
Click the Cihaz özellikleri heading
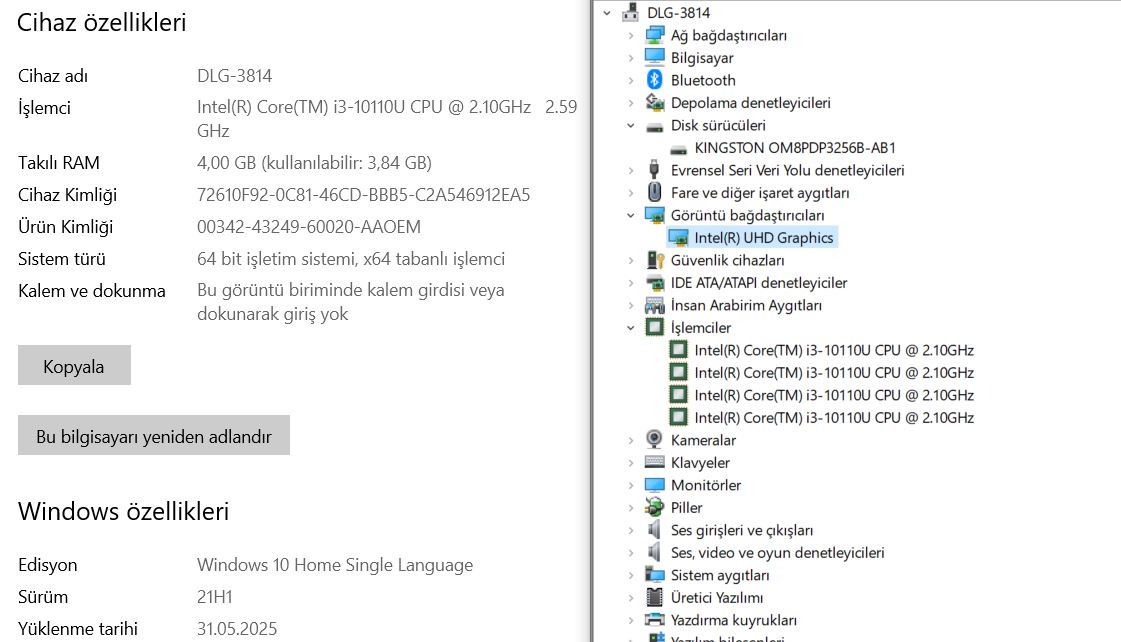point(102,23)
